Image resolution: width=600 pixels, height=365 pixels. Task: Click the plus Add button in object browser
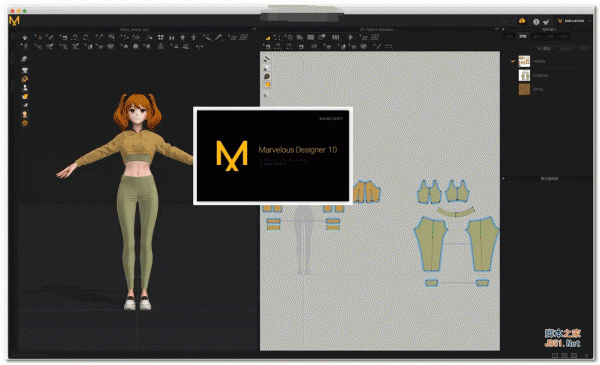pyautogui.click(x=544, y=49)
